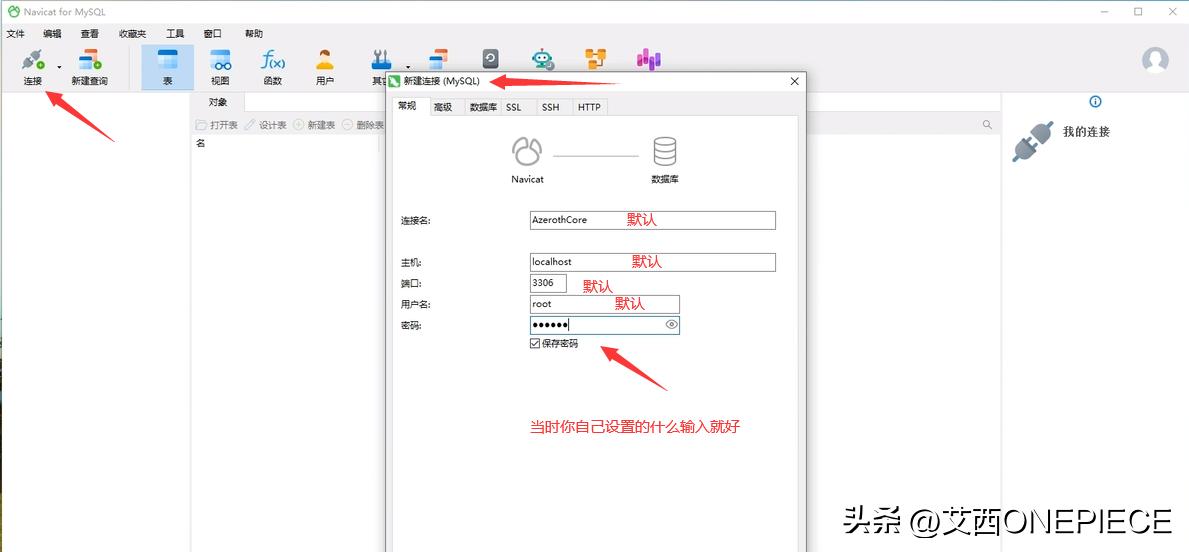Select the 表 (Table) toolbar icon

click(168, 60)
